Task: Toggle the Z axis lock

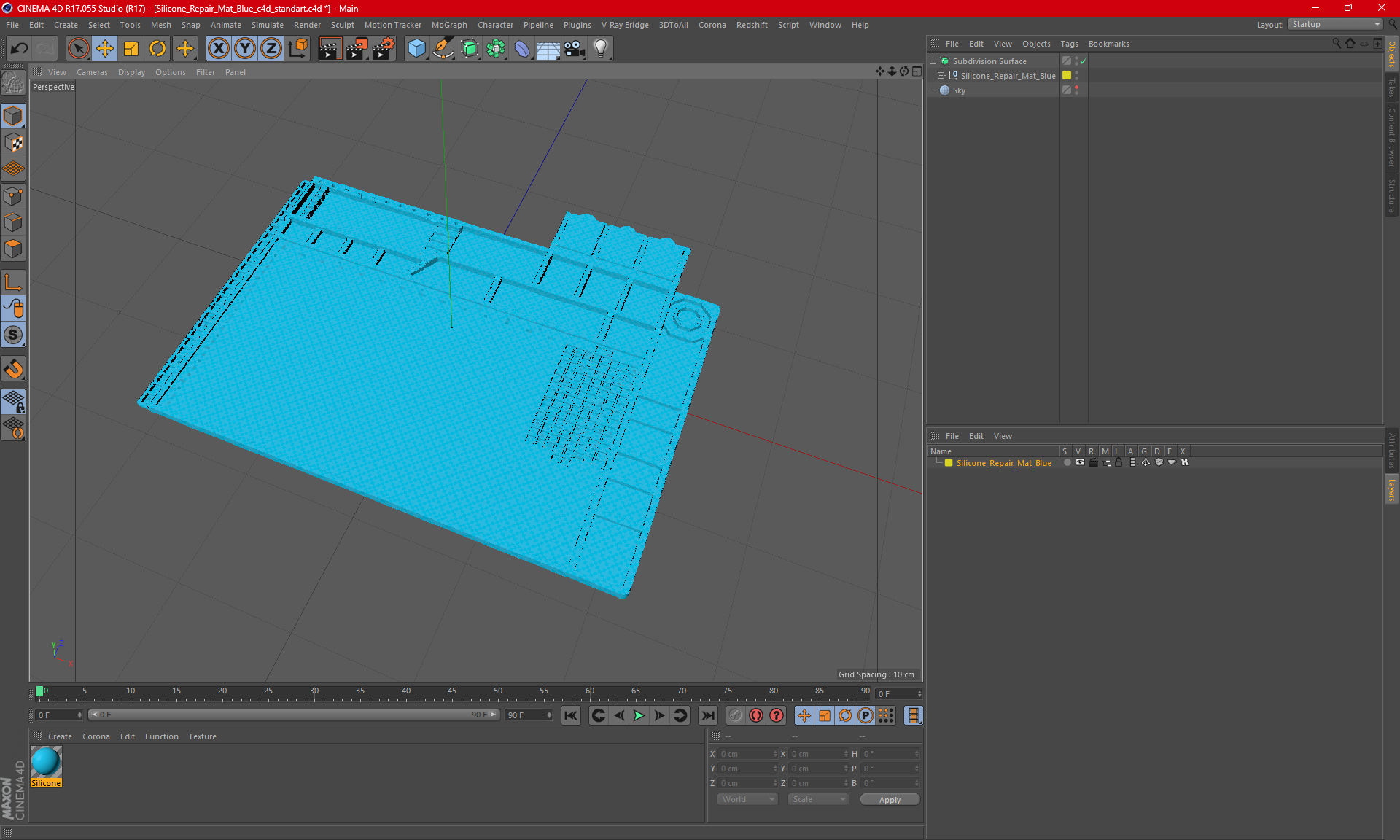Action: [271, 49]
